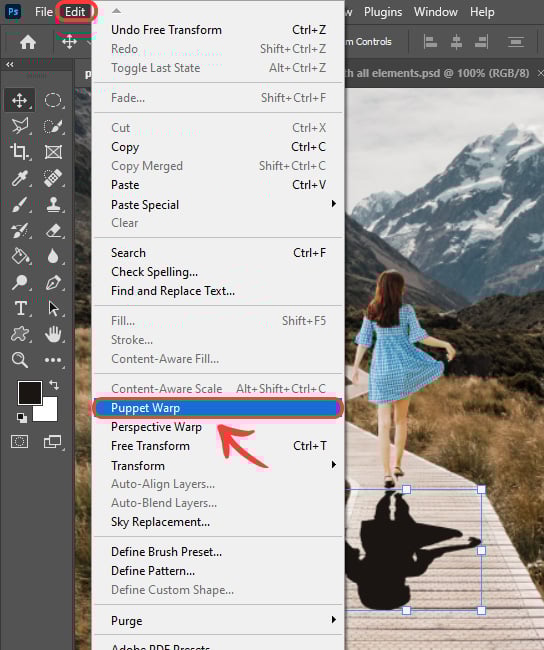Choose Define Brush Preset...

pyautogui.click(x=218, y=552)
